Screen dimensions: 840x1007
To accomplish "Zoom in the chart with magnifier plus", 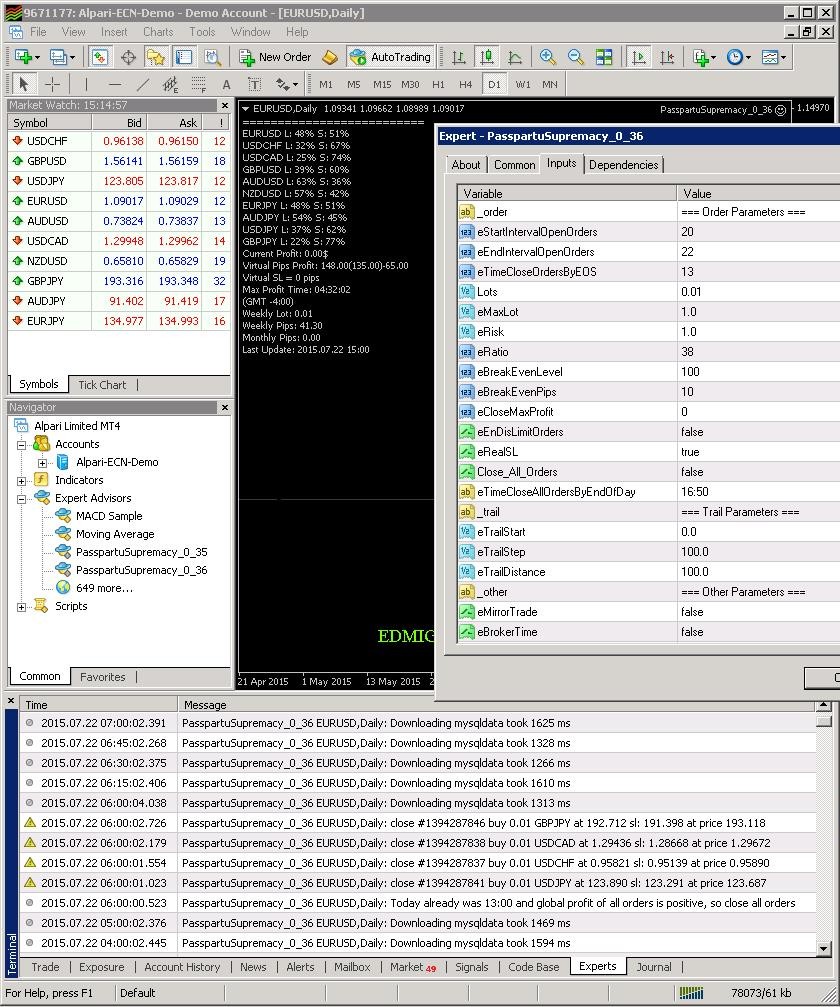I will [x=547, y=57].
